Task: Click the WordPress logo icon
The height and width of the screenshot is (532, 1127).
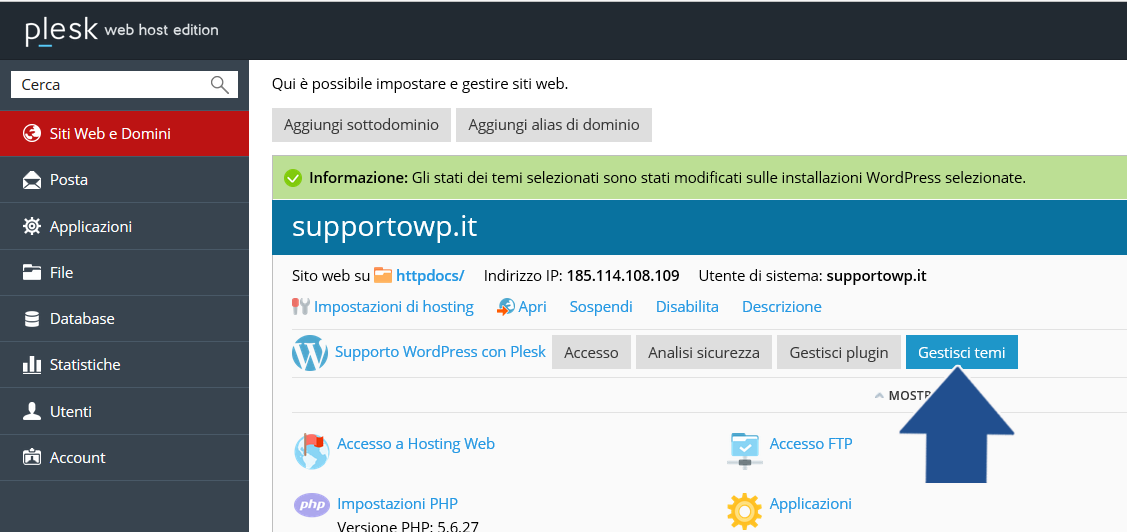Action: point(309,352)
